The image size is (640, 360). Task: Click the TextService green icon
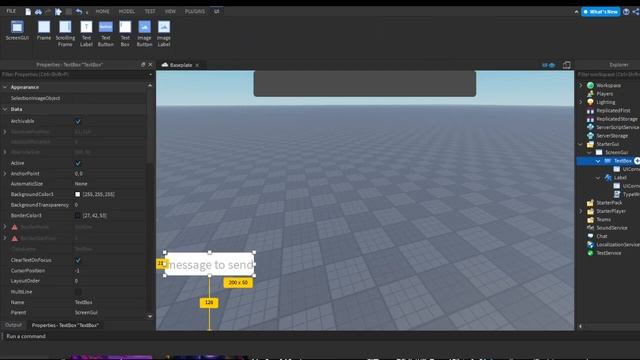(x=590, y=253)
